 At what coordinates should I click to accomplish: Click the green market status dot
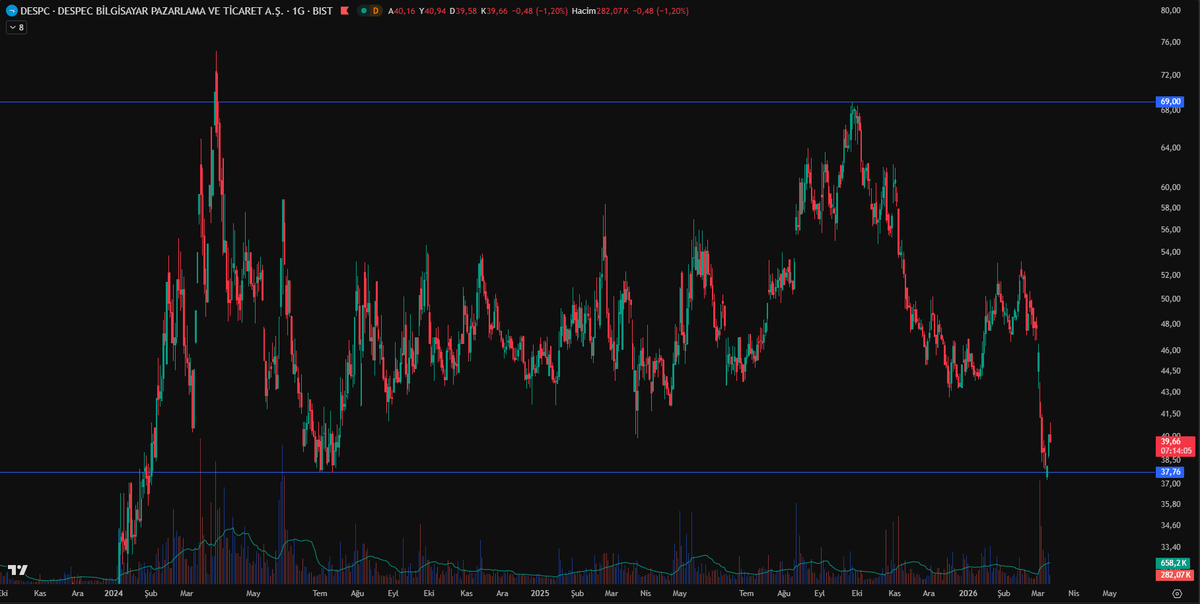pyautogui.click(x=363, y=10)
